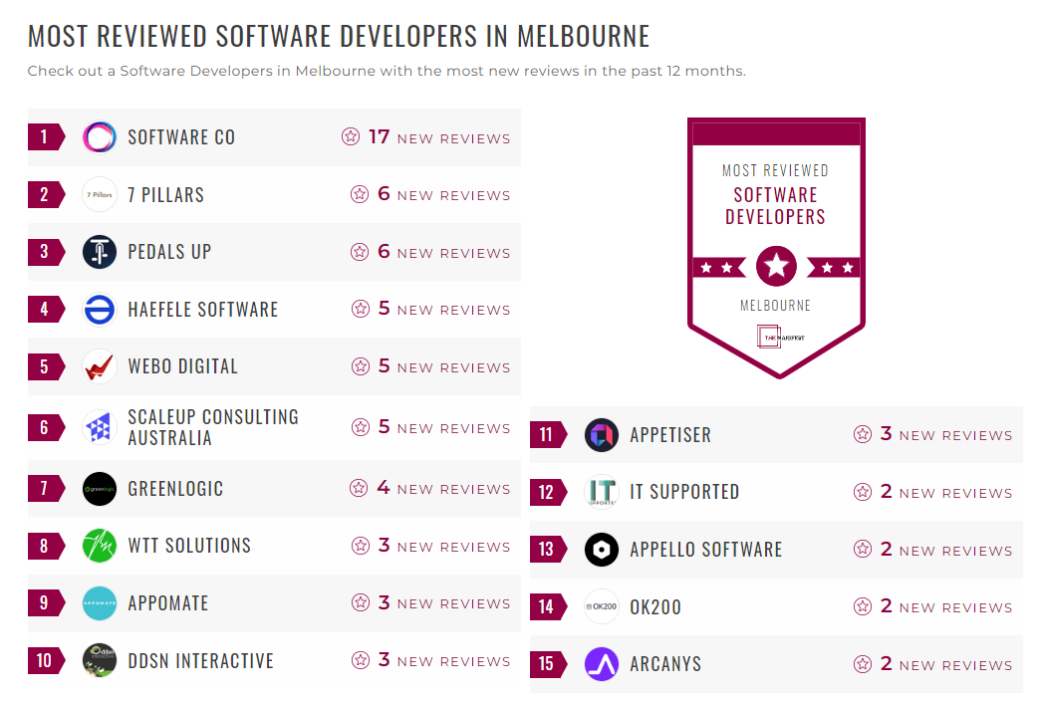
Task: Select the Scaleup Consulting Australia logo
Action: click(99, 427)
